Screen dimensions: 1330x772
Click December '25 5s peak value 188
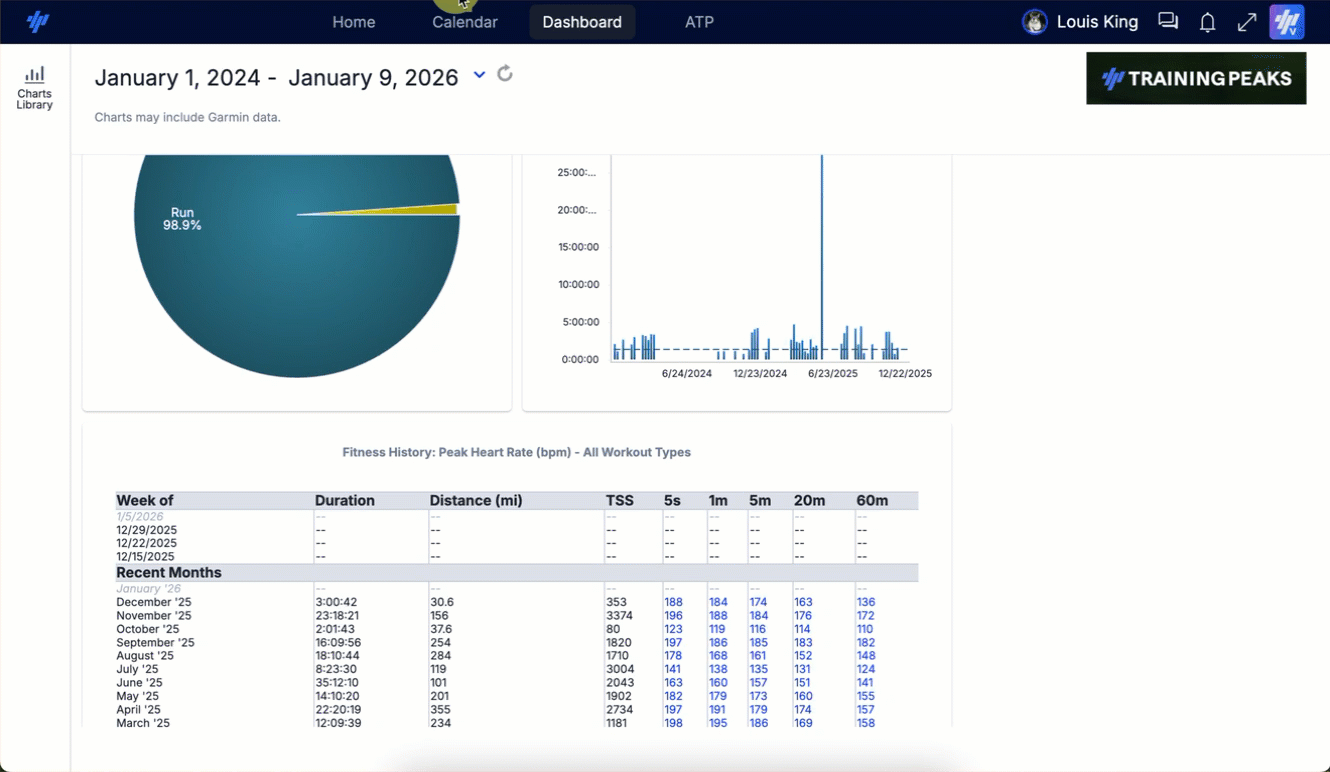[x=673, y=602]
